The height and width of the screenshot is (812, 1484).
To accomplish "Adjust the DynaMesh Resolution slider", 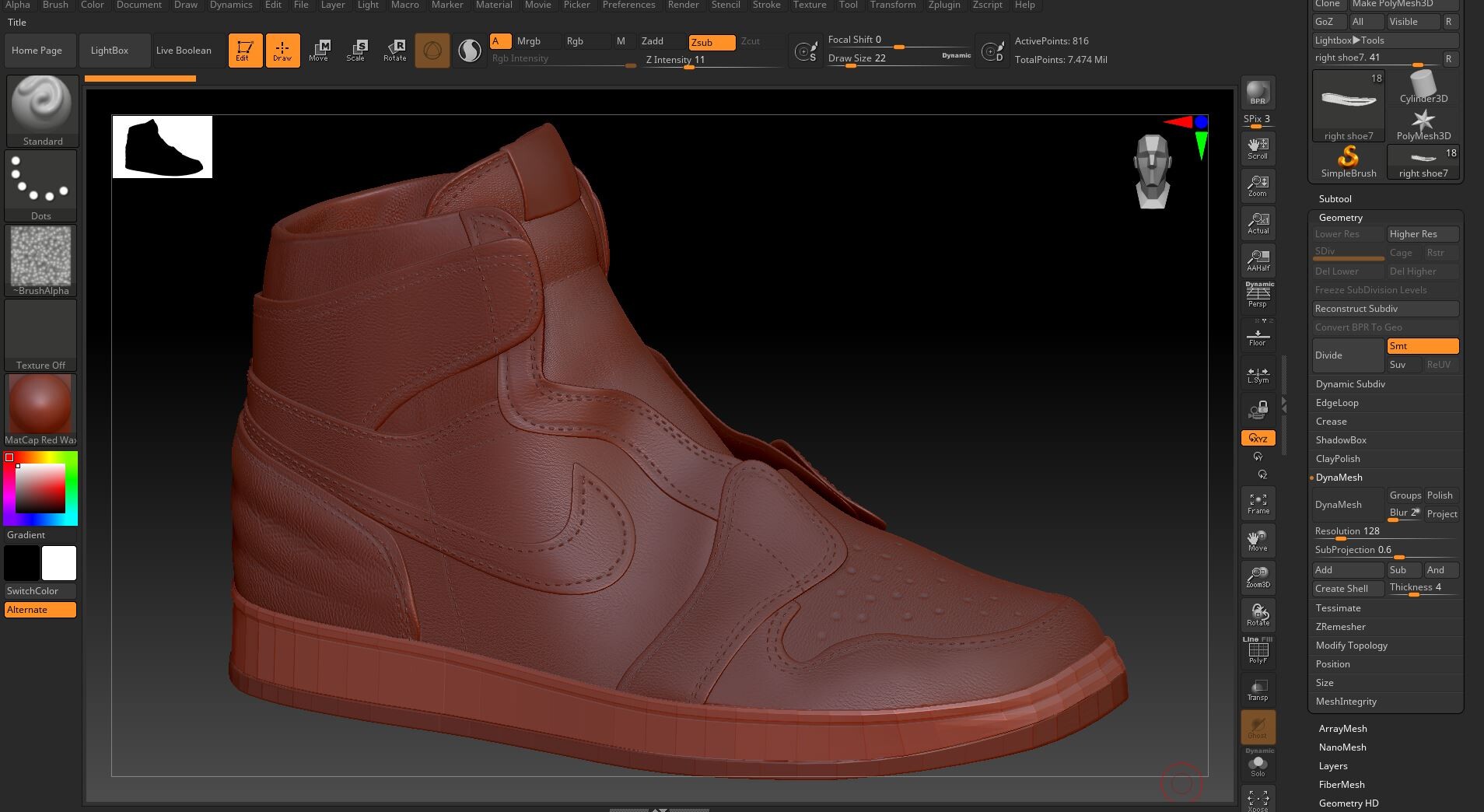I will pos(1386,533).
